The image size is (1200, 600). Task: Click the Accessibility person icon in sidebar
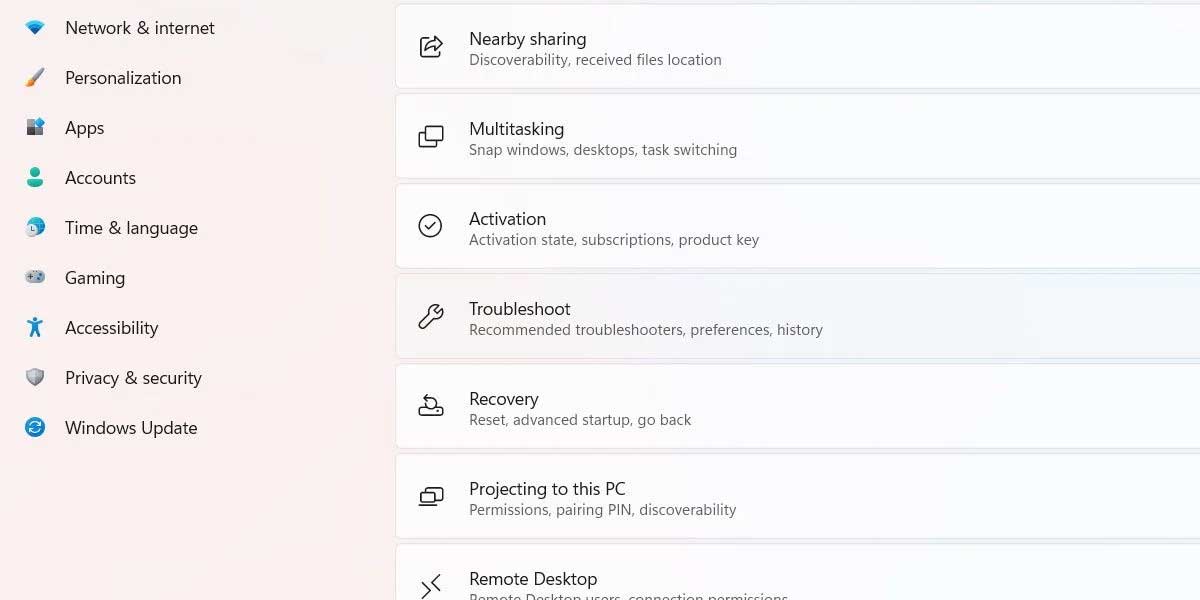pos(34,327)
